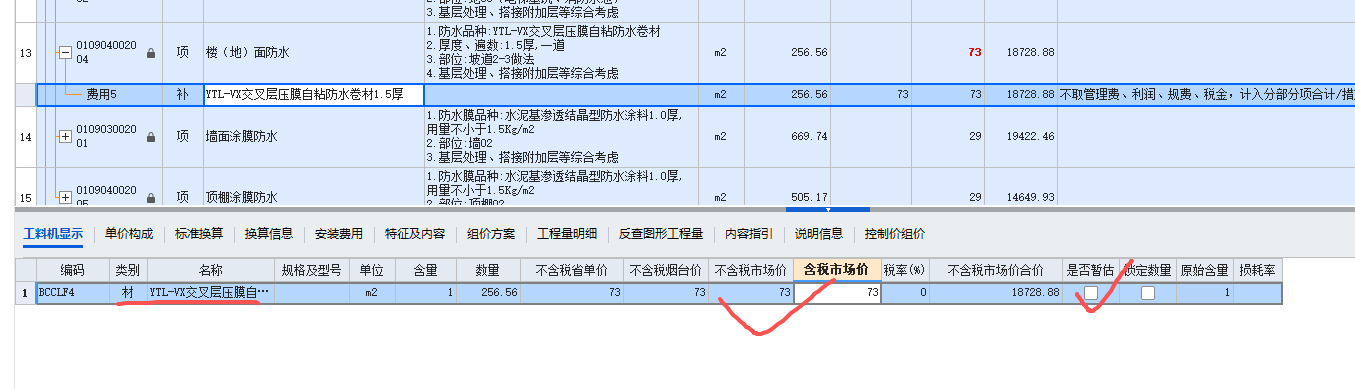The width and height of the screenshot is (1355, 389).
Task: Click the 材 category cell in row 1
Action: 128,293
